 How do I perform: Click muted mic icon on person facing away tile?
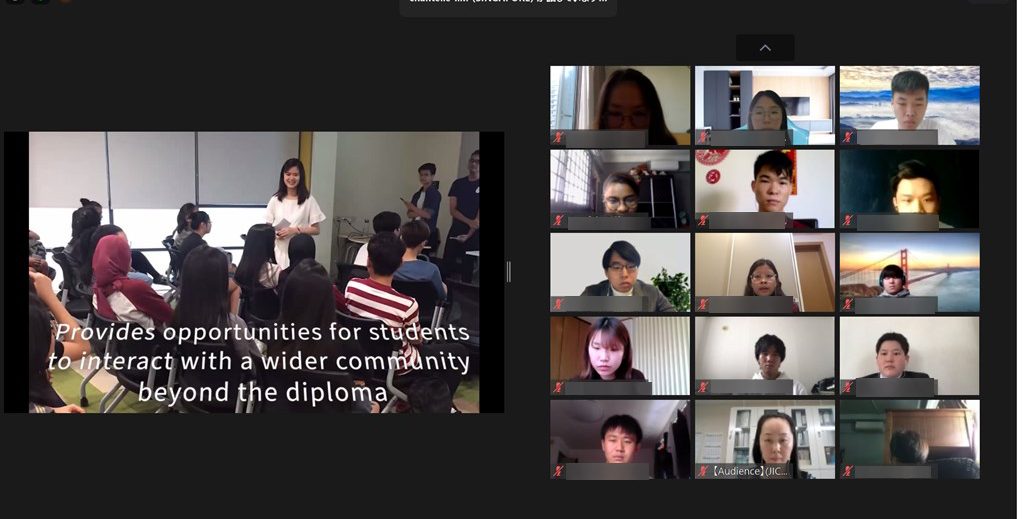pyautogui.click(x=848, y=471)
